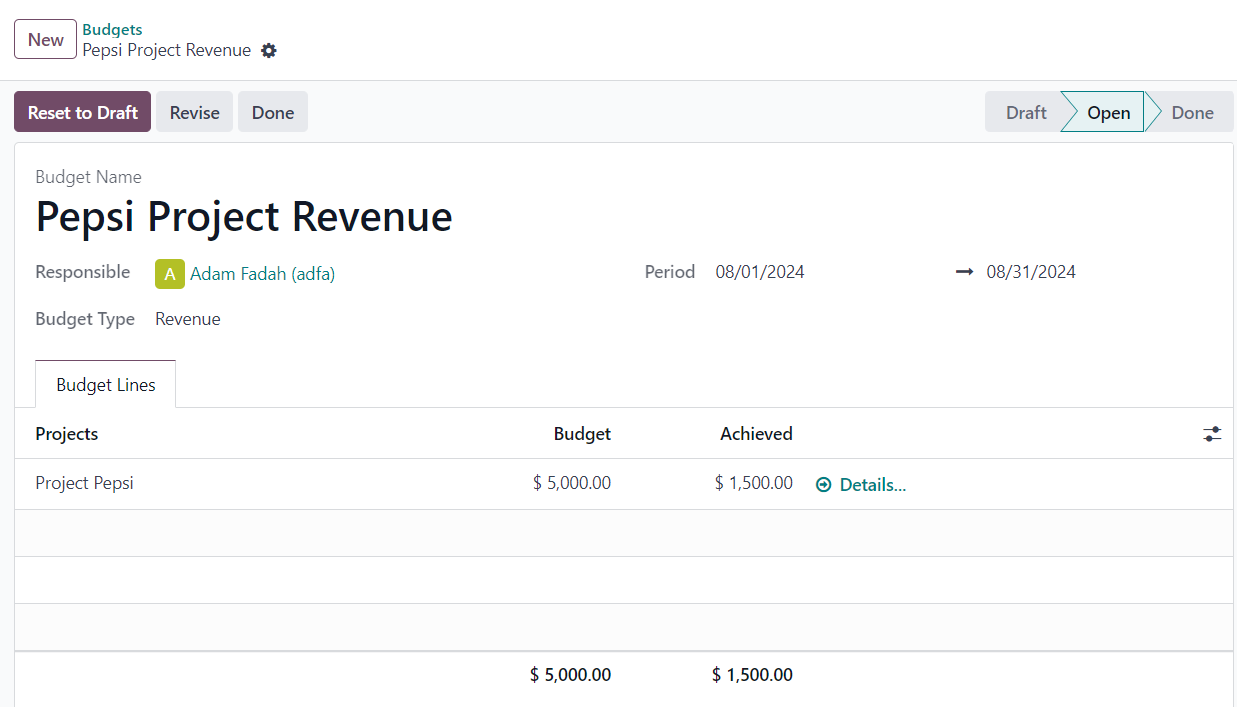Sort by the Achieved column header
This screenshot has height=707, width=1237.
(x=756, y=434)
